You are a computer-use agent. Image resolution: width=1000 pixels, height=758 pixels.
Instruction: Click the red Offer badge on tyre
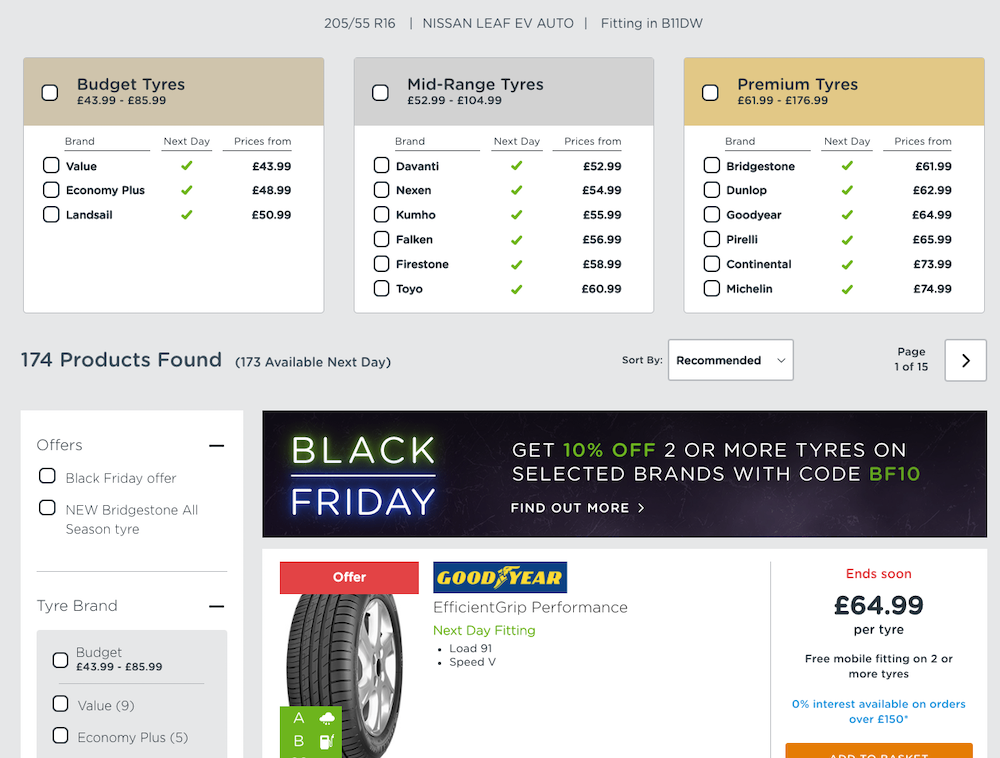coord(349,577)
